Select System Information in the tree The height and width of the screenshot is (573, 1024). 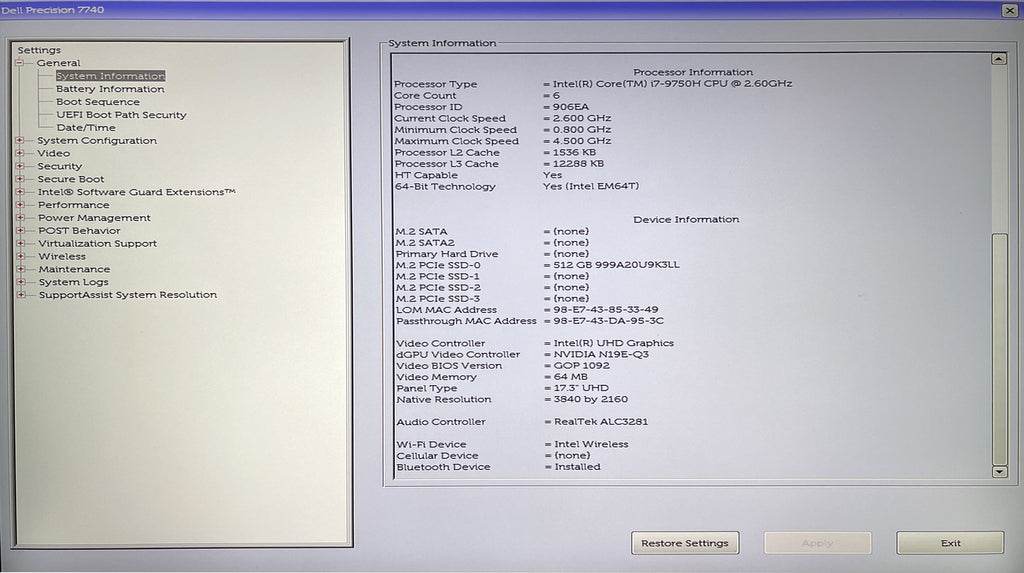coord(110,76)
